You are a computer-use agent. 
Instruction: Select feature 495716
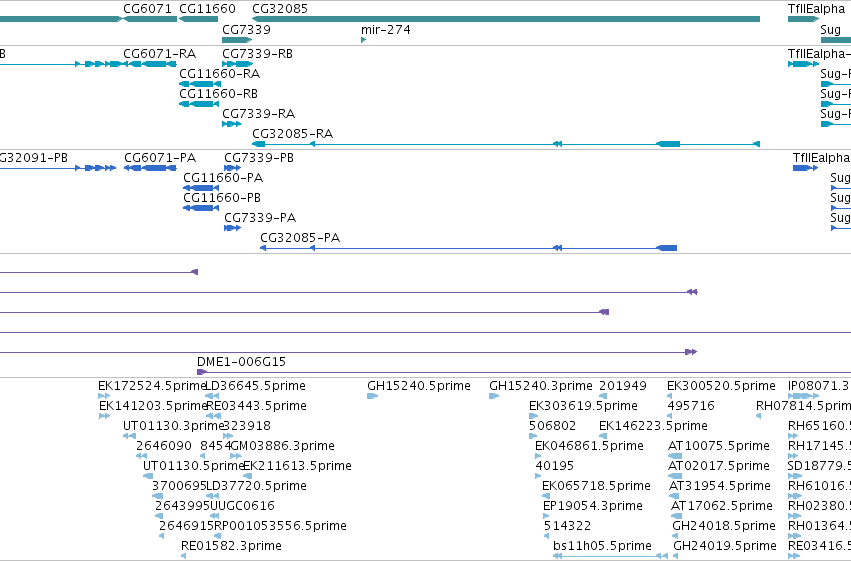click(x=691, y=406)
